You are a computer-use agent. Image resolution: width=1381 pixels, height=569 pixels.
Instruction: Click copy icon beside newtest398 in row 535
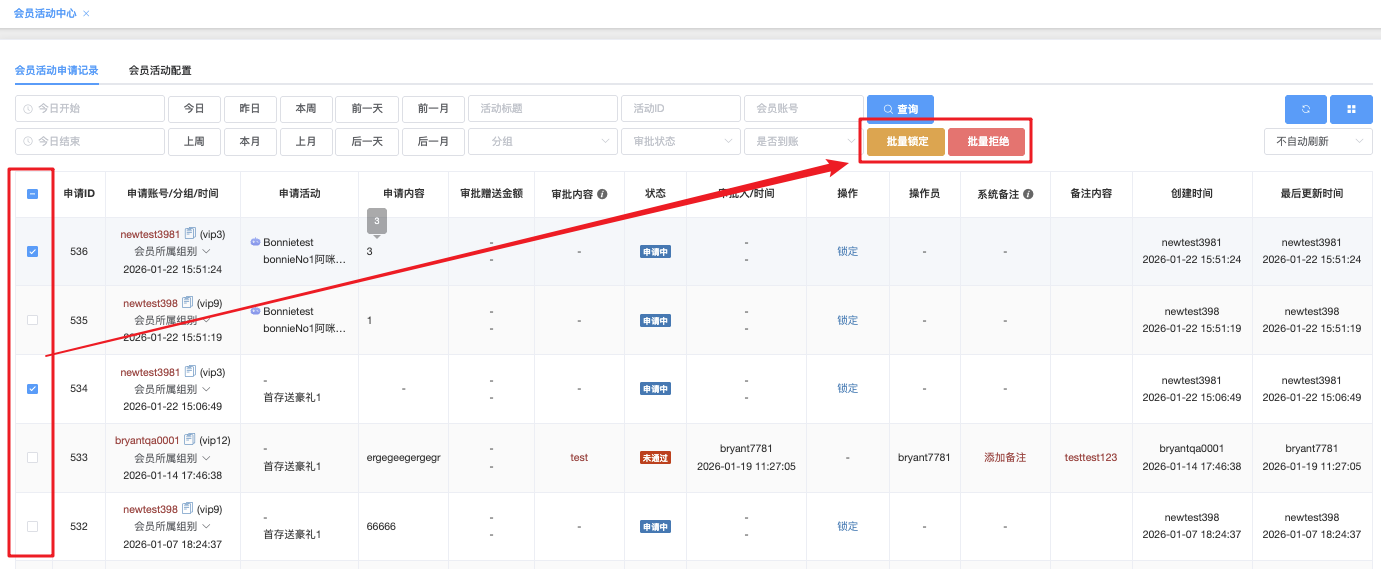click(x=187, y=303)
